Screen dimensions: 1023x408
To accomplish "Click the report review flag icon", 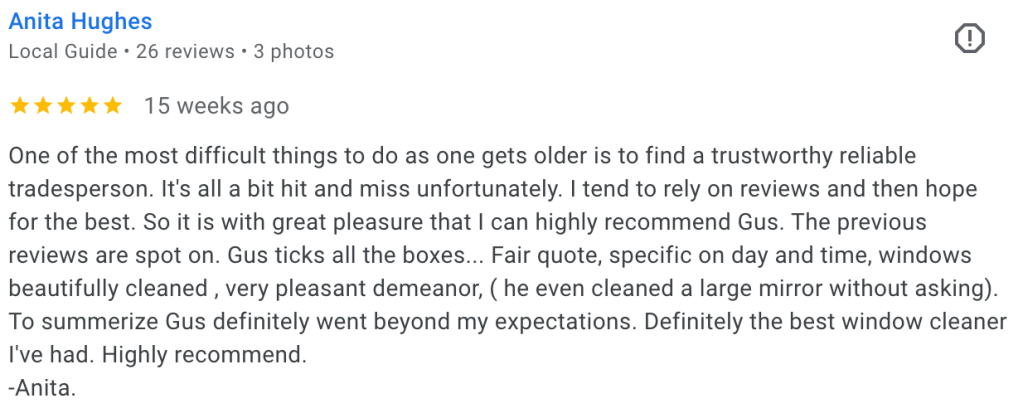I will pyautogui.click(x=970, y=38).
